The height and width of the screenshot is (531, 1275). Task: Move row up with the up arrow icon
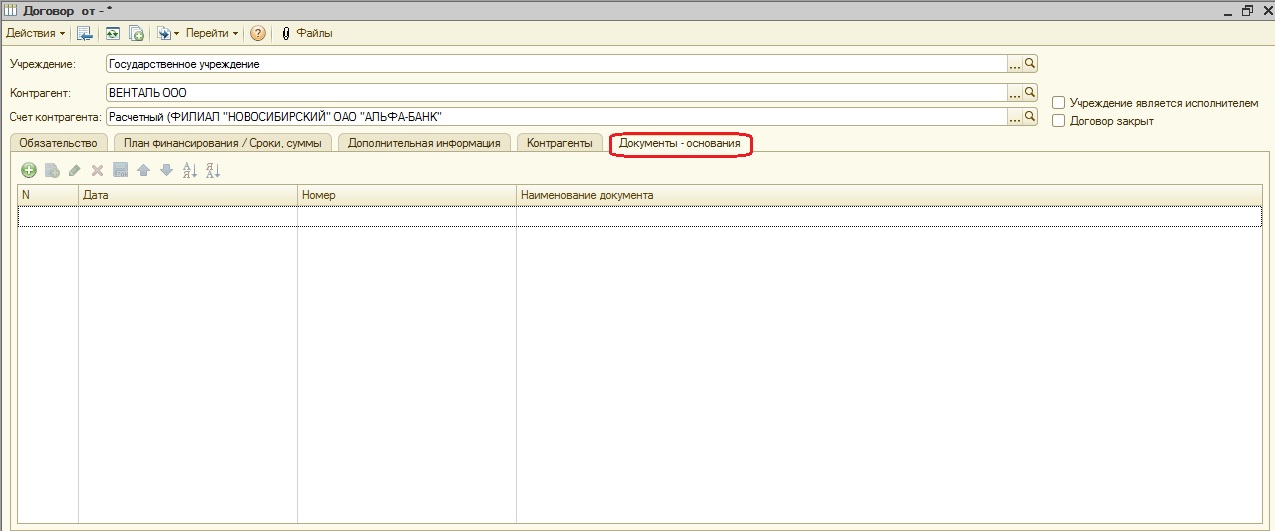coord(144,171)
